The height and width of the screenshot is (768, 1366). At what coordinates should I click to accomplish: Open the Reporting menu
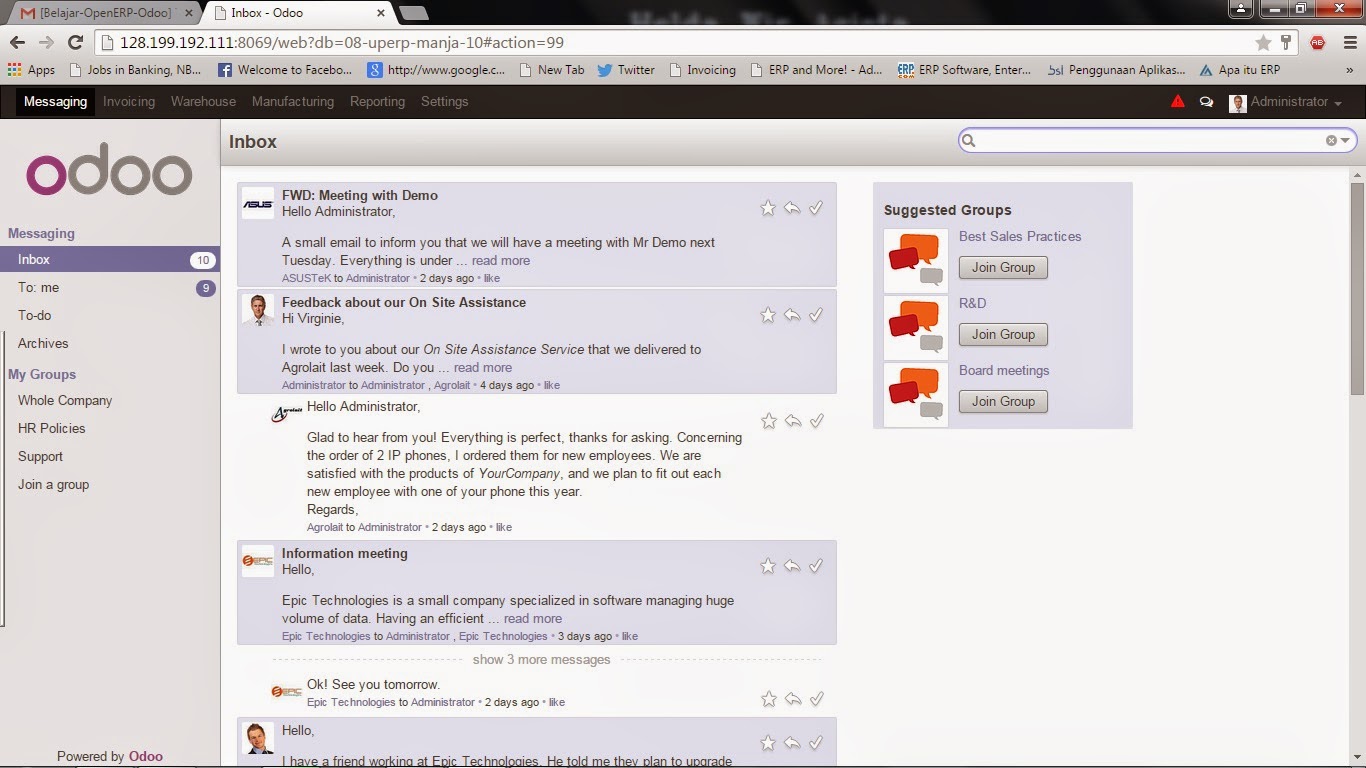pyautogui.click(x=377, y=101)
